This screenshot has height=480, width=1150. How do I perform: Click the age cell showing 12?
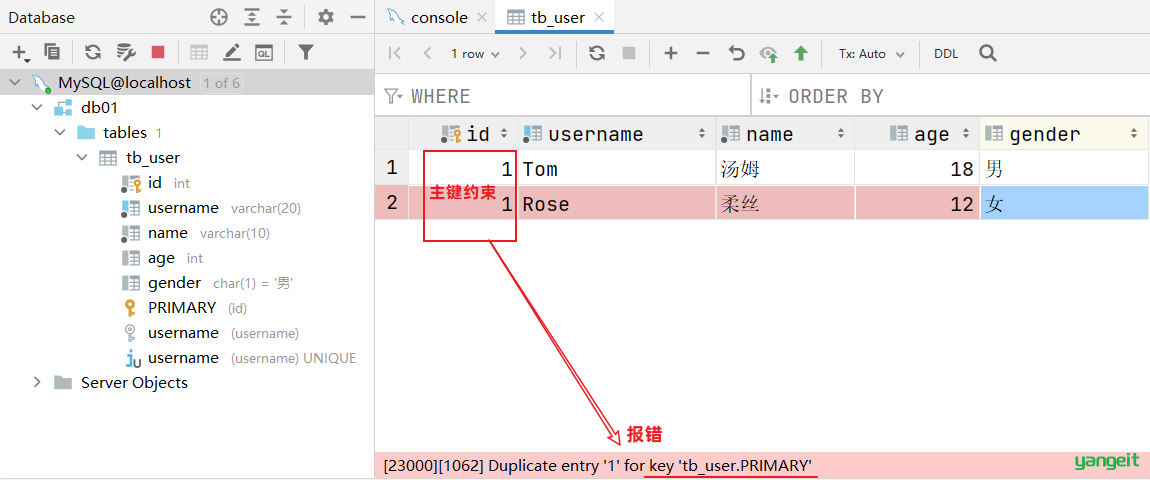tap(917, 203)
